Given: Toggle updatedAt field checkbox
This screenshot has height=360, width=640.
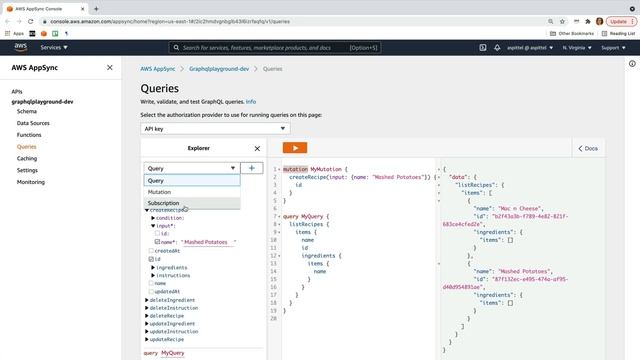Looking at the screenshot, I should 151,291.
